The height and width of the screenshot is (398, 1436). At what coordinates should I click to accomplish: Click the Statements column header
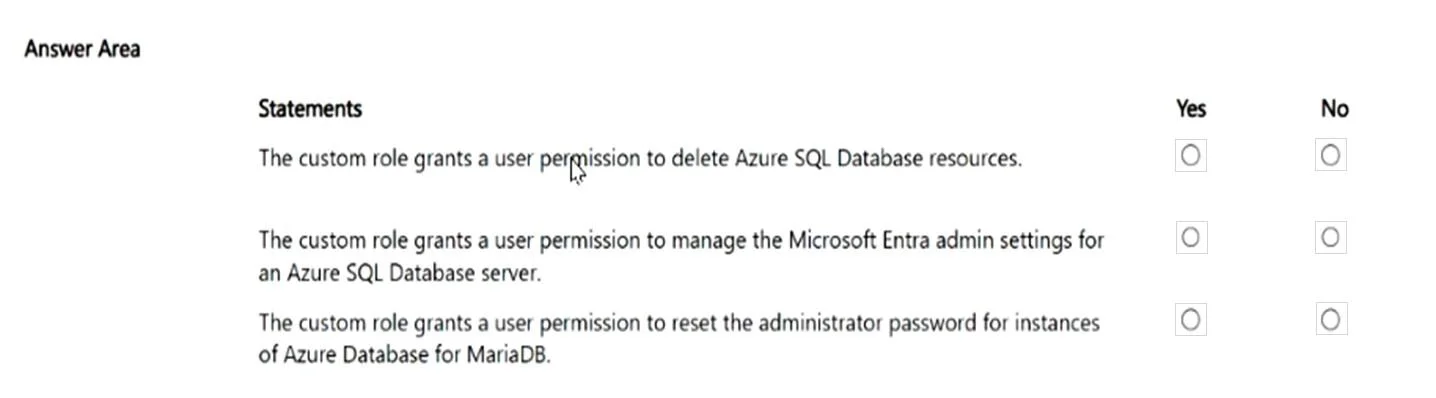[310, 108]
